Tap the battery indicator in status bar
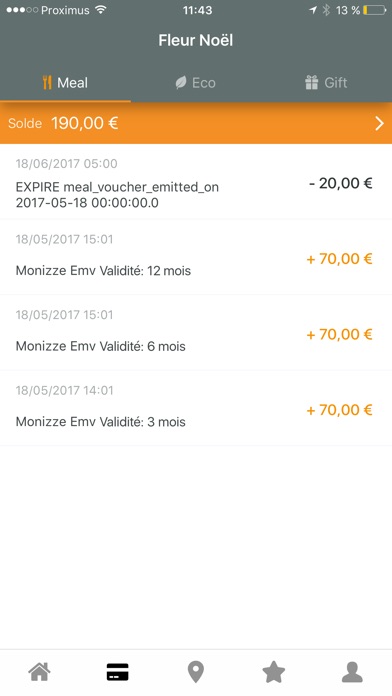This screenshot has width=392, height=696. click(375, 10)
